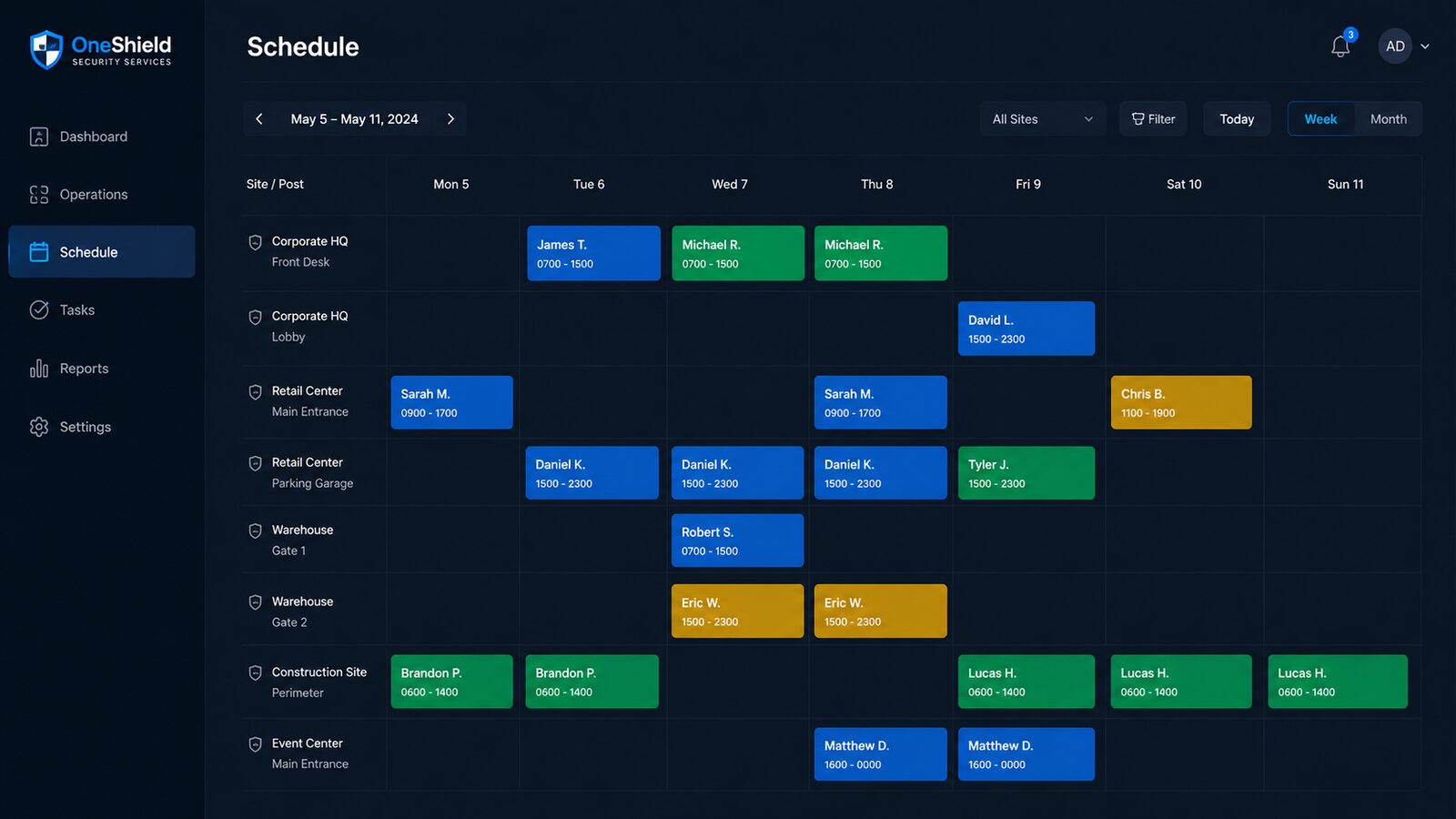
Task: Go to next week with right arrow
Action: (450, 119)
